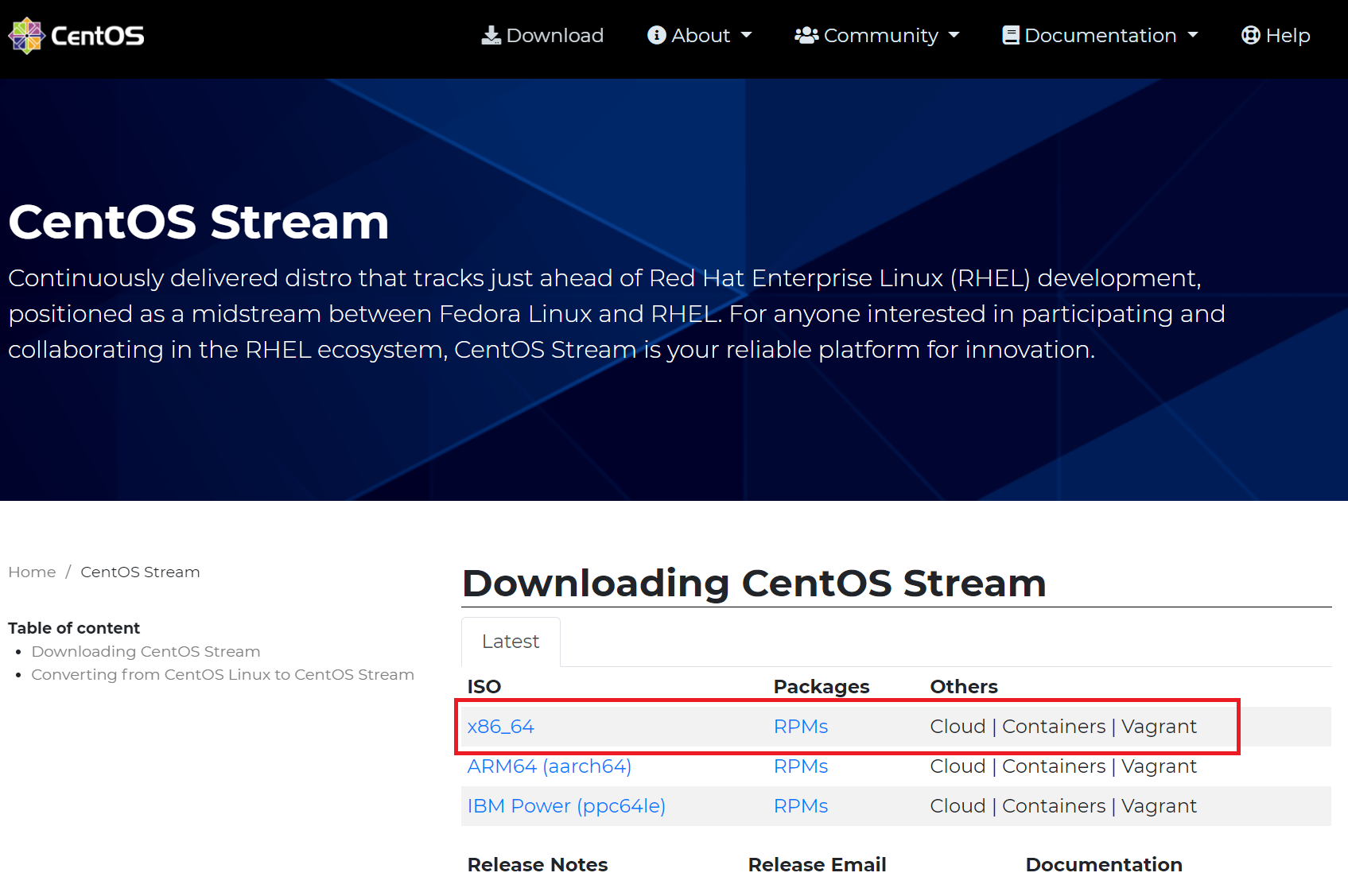Go to Home breadcrumb link
Viewport: 1348px width, 896px height.
tap(32, 572)
